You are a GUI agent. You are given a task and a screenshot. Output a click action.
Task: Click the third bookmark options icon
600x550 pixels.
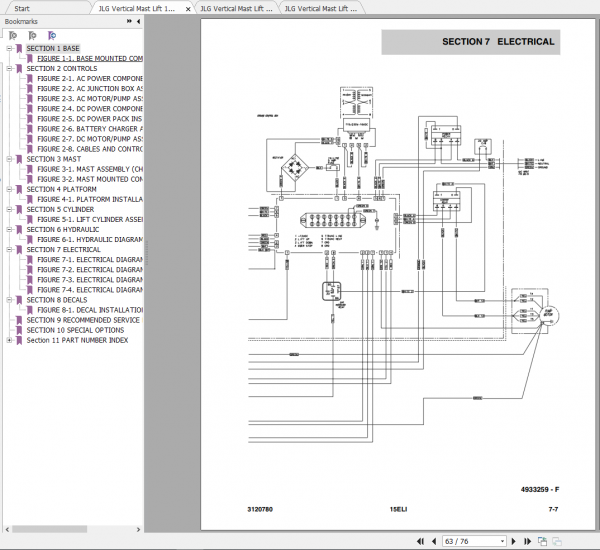[52, 36]
